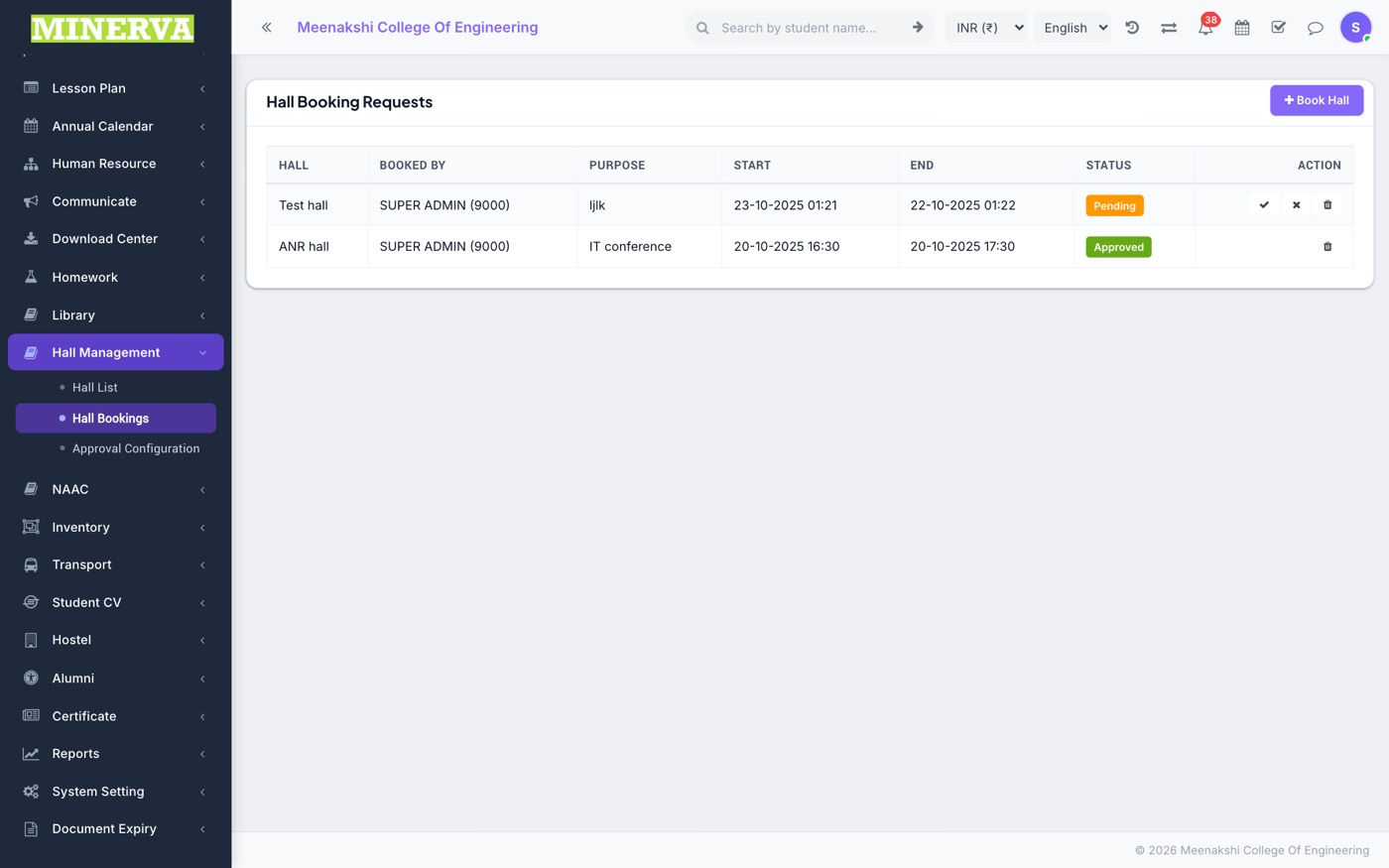Open notifications bell with 38 badge

[1205, 26]
